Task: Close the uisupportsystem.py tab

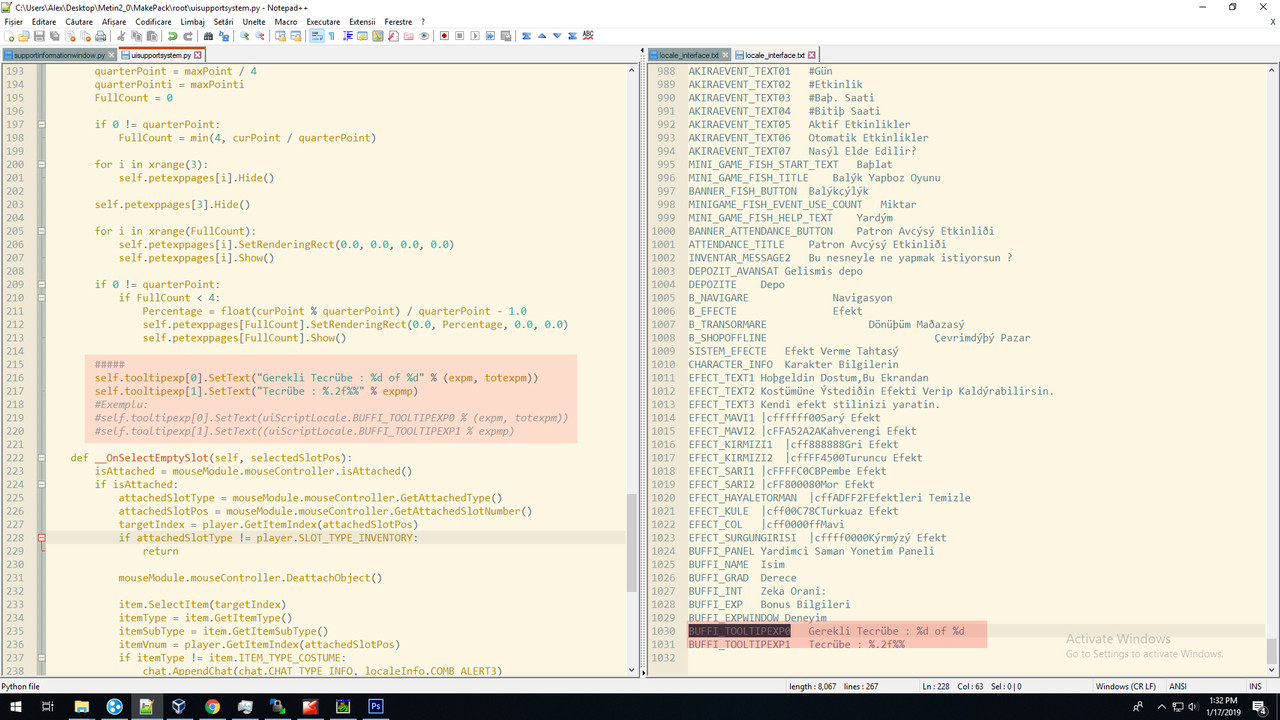Action: pyautogui.click(x=198, y=55)
